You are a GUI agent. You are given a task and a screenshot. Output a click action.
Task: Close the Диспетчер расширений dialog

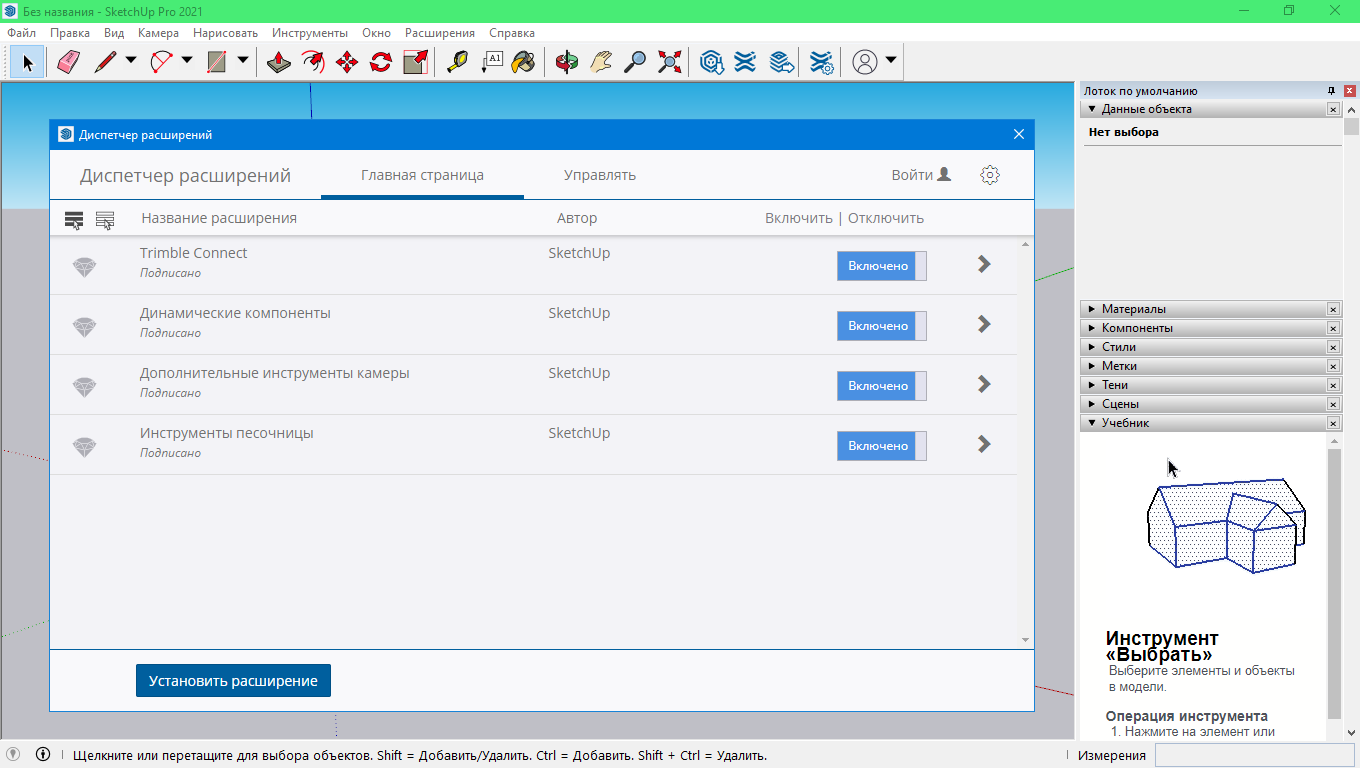[x=1019, y=134]
